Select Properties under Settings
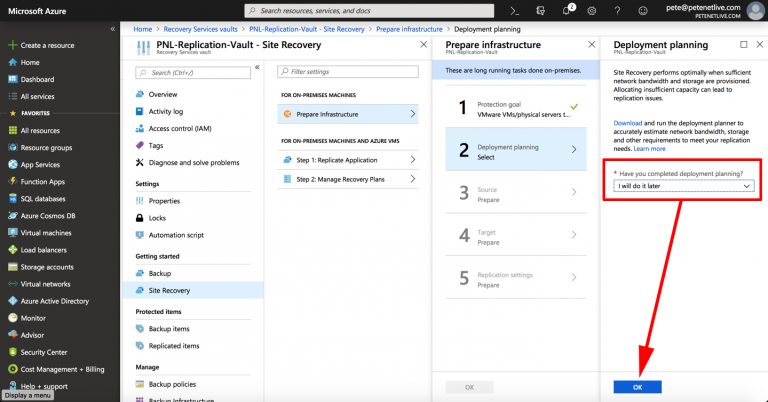 click(x=164, y=201)
